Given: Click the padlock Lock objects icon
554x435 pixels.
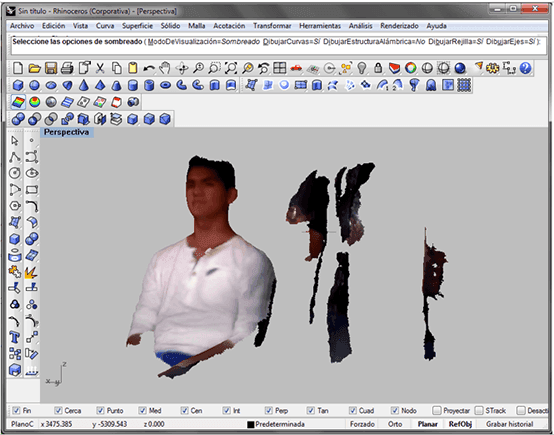Looking at the screenshot, I should [378, 68].
